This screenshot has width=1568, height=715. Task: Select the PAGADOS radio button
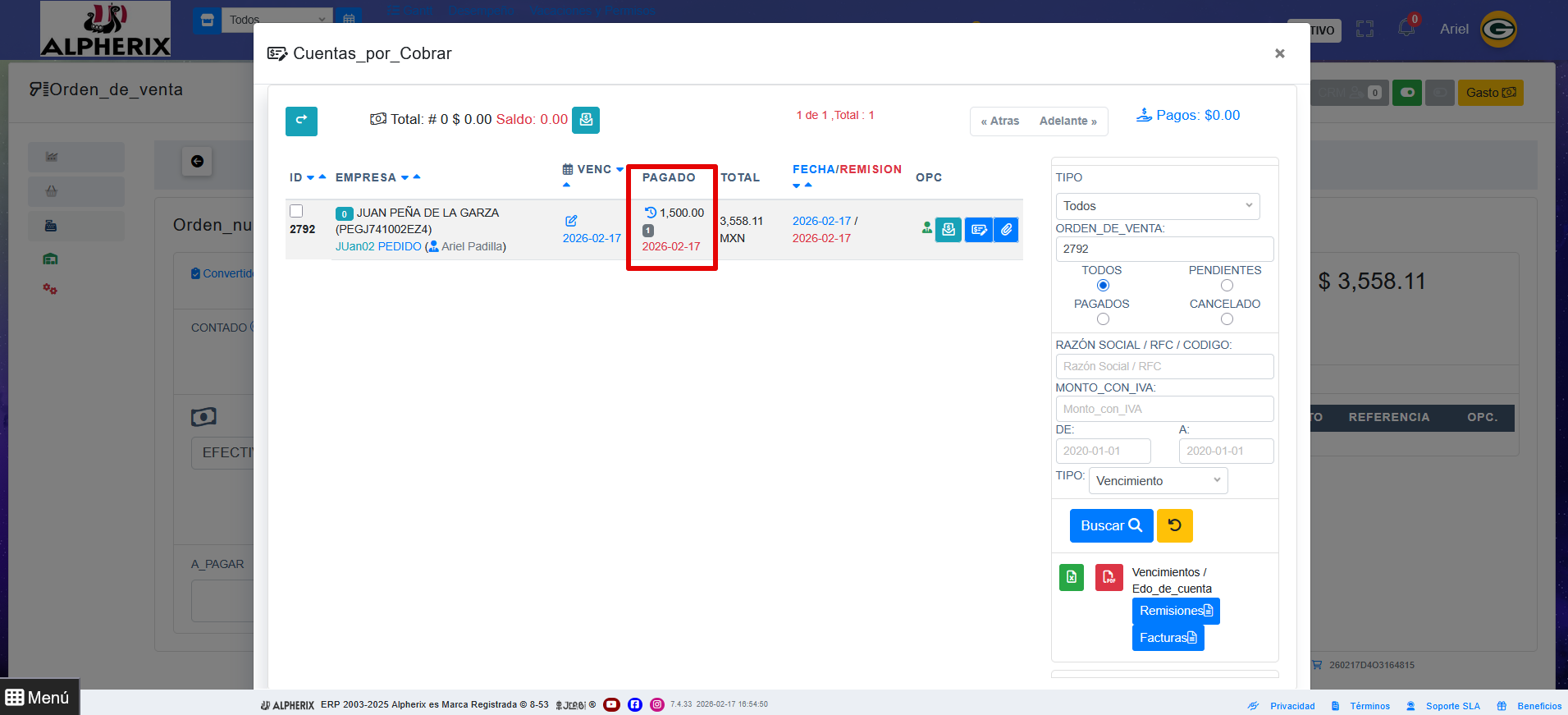(x=1103, y=319)
